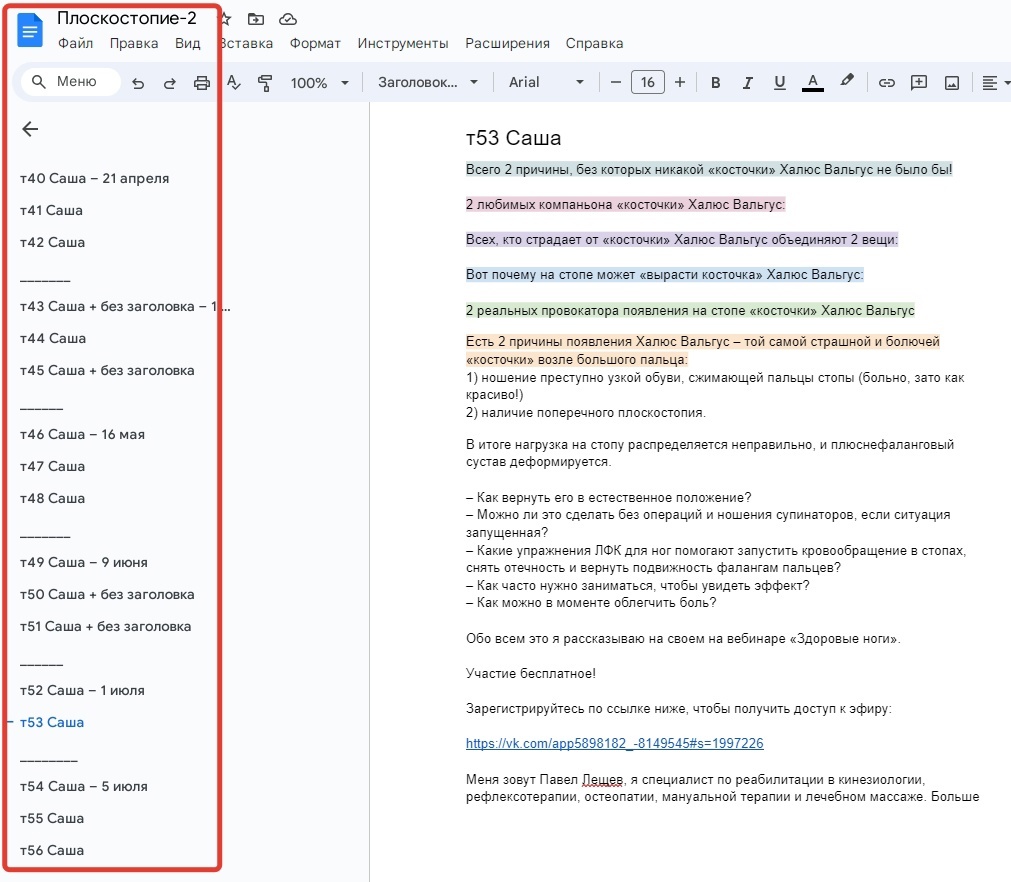Open the Формат menu
1011x882 pixels.
[315, 43]
